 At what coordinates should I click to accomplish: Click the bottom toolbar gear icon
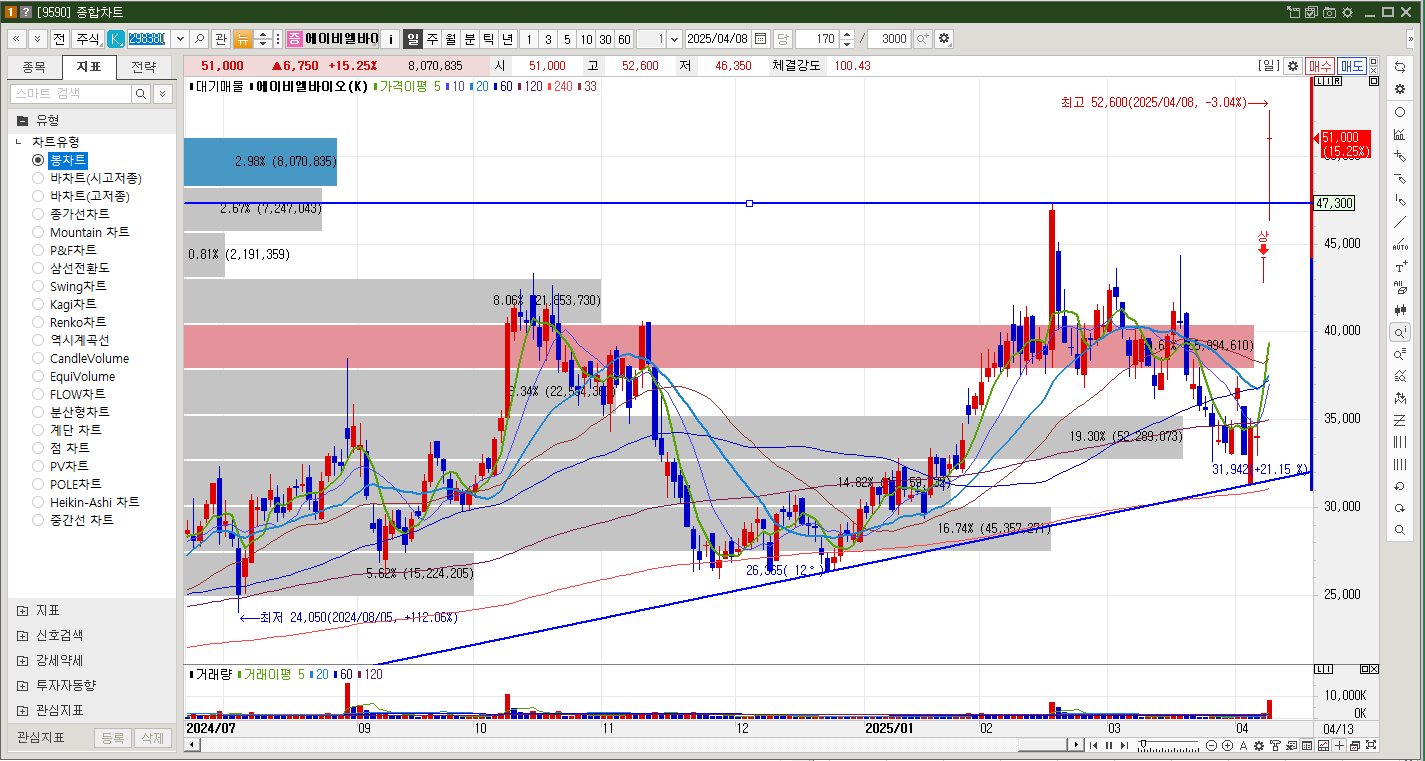pyautogui.click(x=1260, y=746)
